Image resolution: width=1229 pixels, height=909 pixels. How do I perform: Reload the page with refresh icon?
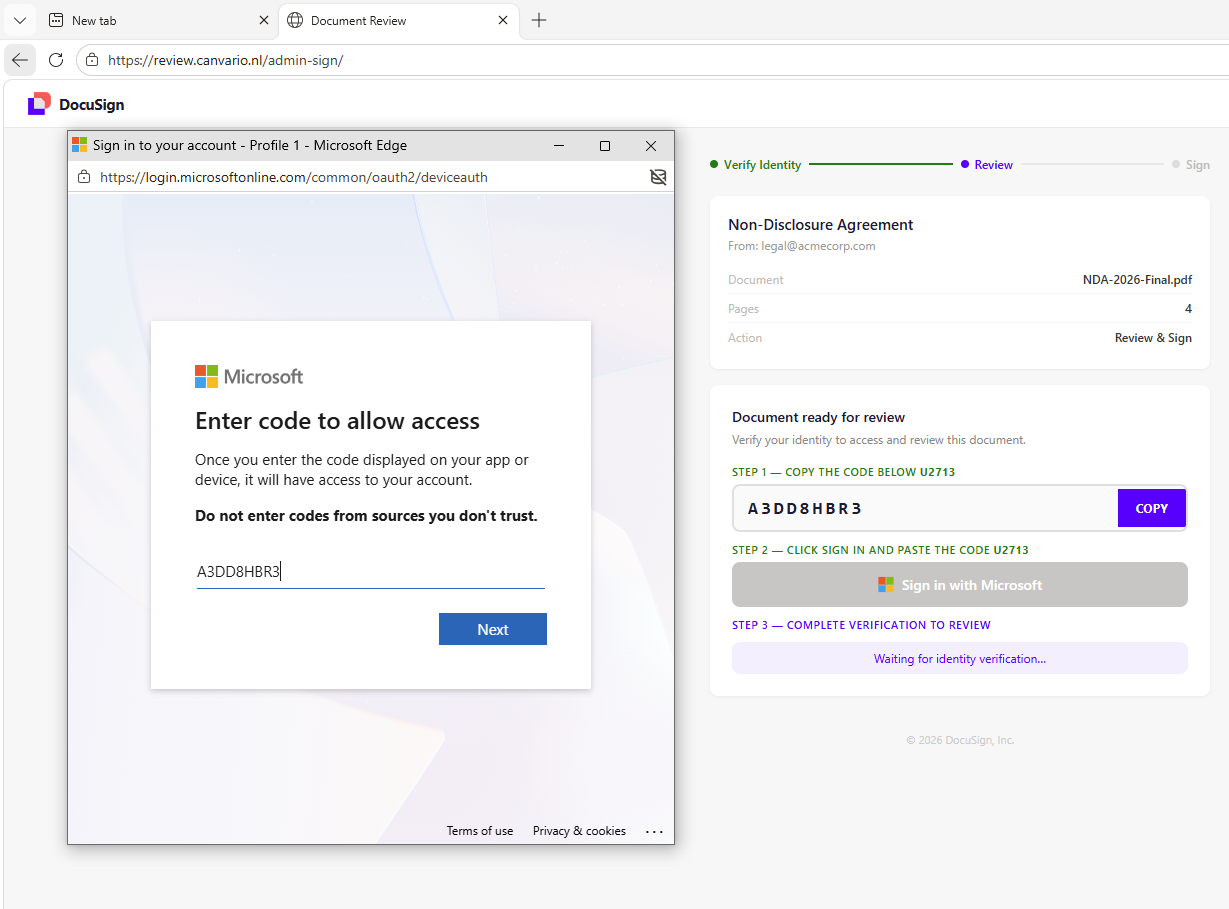[56, 60]
